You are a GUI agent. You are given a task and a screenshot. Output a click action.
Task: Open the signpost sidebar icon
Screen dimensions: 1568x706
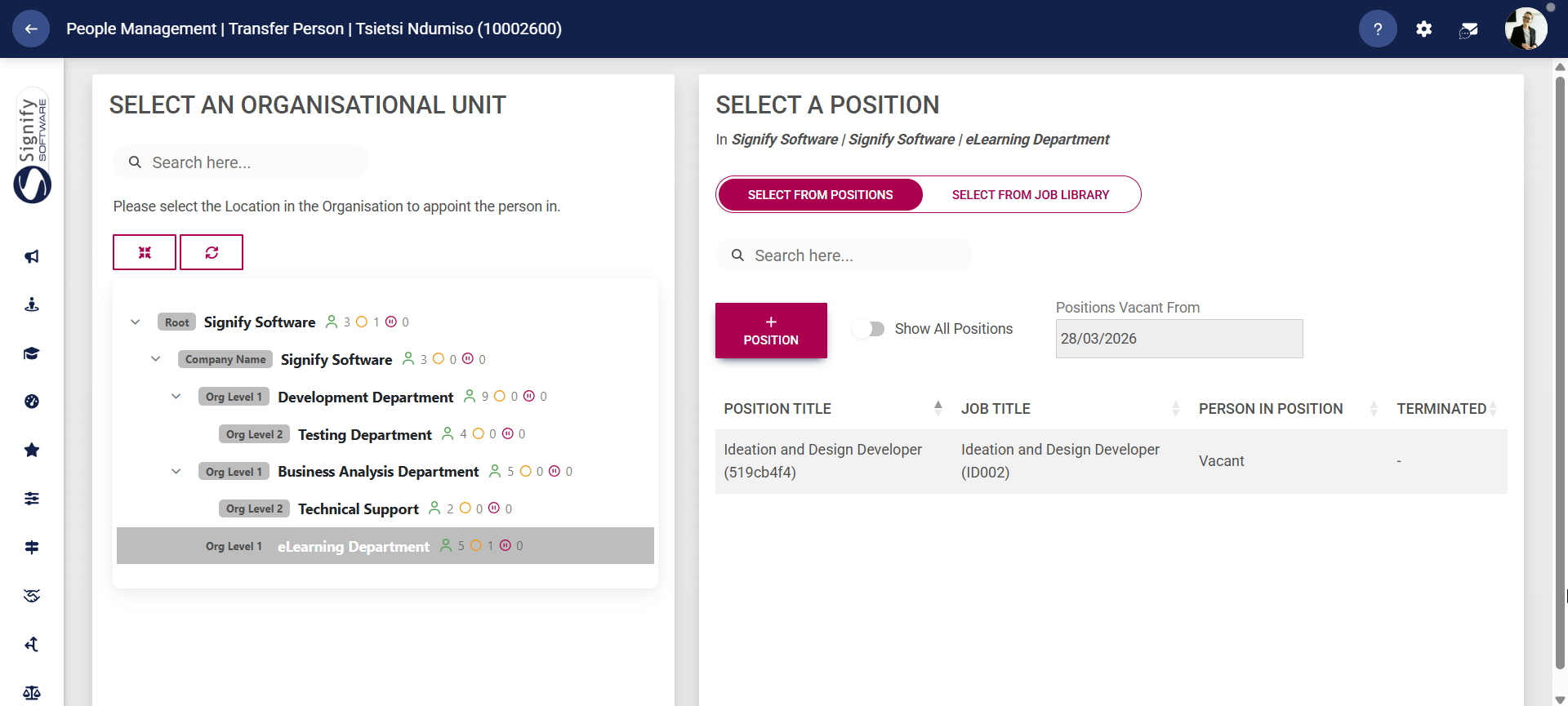coord(32,547)
